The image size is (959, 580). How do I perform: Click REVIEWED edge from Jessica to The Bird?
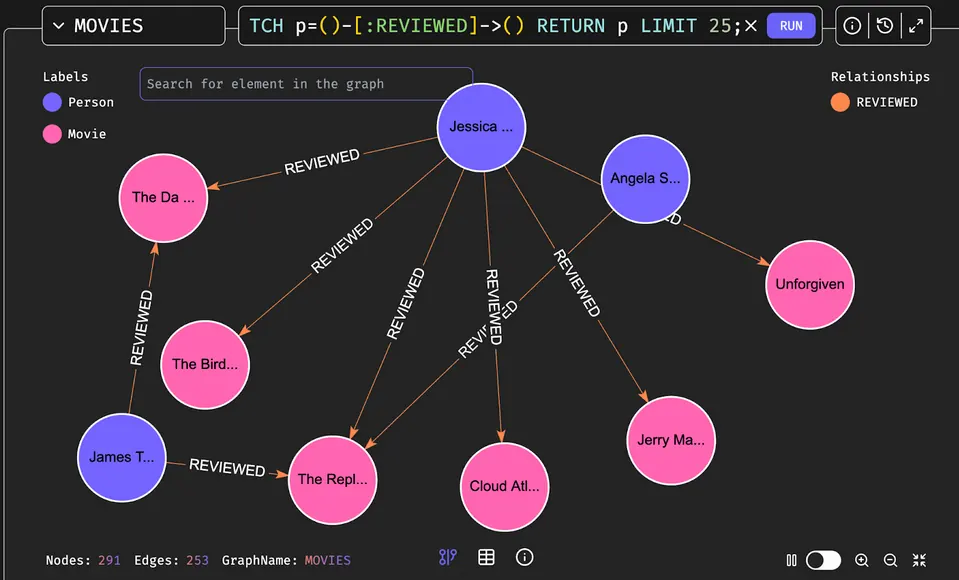342,245
